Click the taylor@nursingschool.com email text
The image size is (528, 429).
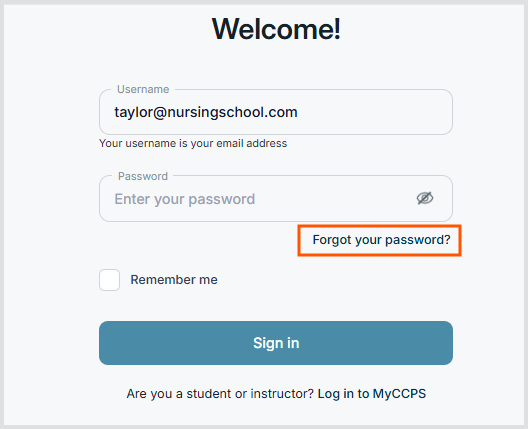point(206,112)
